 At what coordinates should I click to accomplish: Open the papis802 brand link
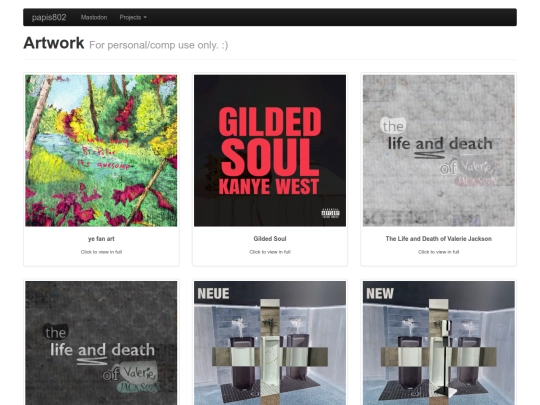point(49,17)
